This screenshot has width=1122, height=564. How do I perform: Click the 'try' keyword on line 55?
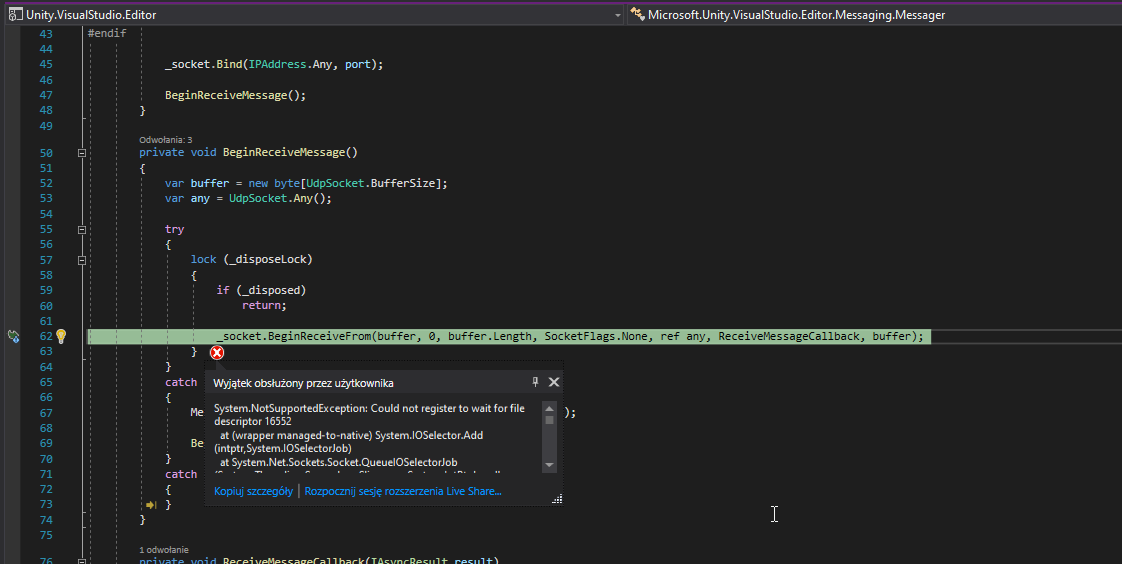pyautogui.click(x=175, y=229)
